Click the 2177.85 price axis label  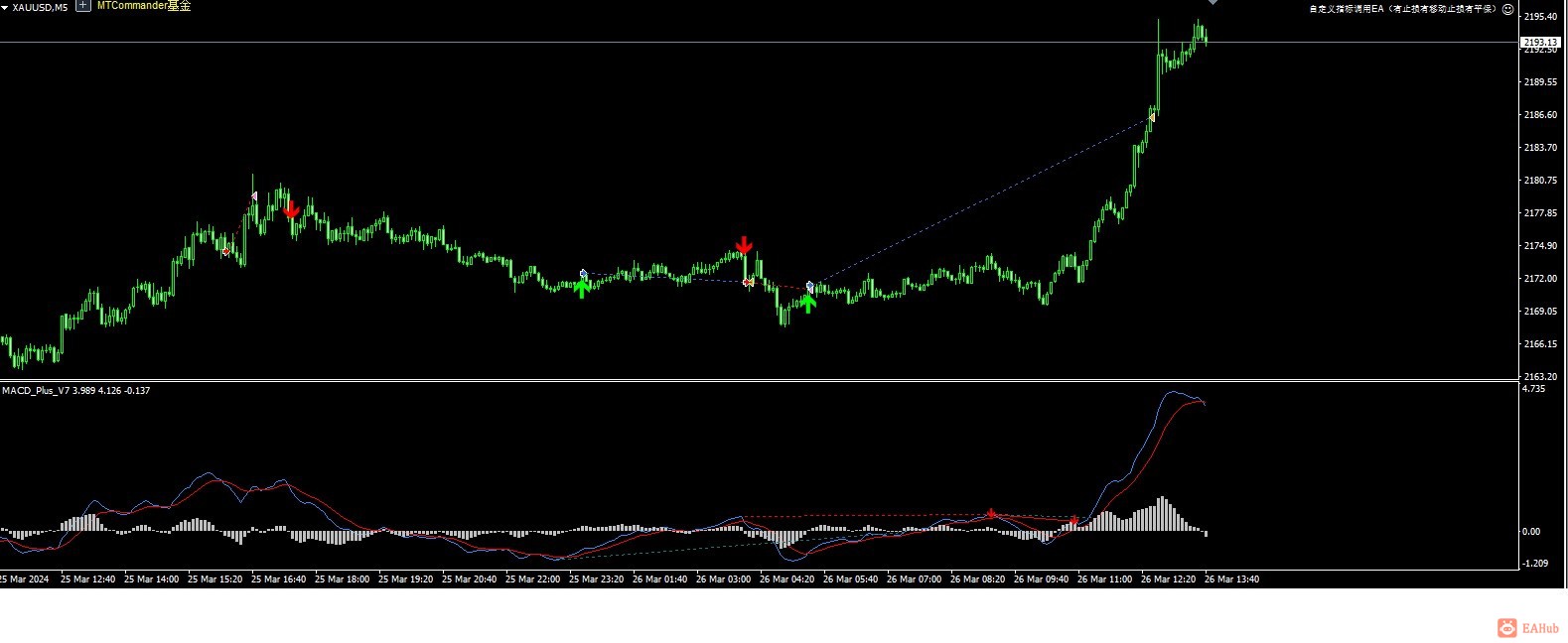pyautogui.click(x=1540, y=213)
